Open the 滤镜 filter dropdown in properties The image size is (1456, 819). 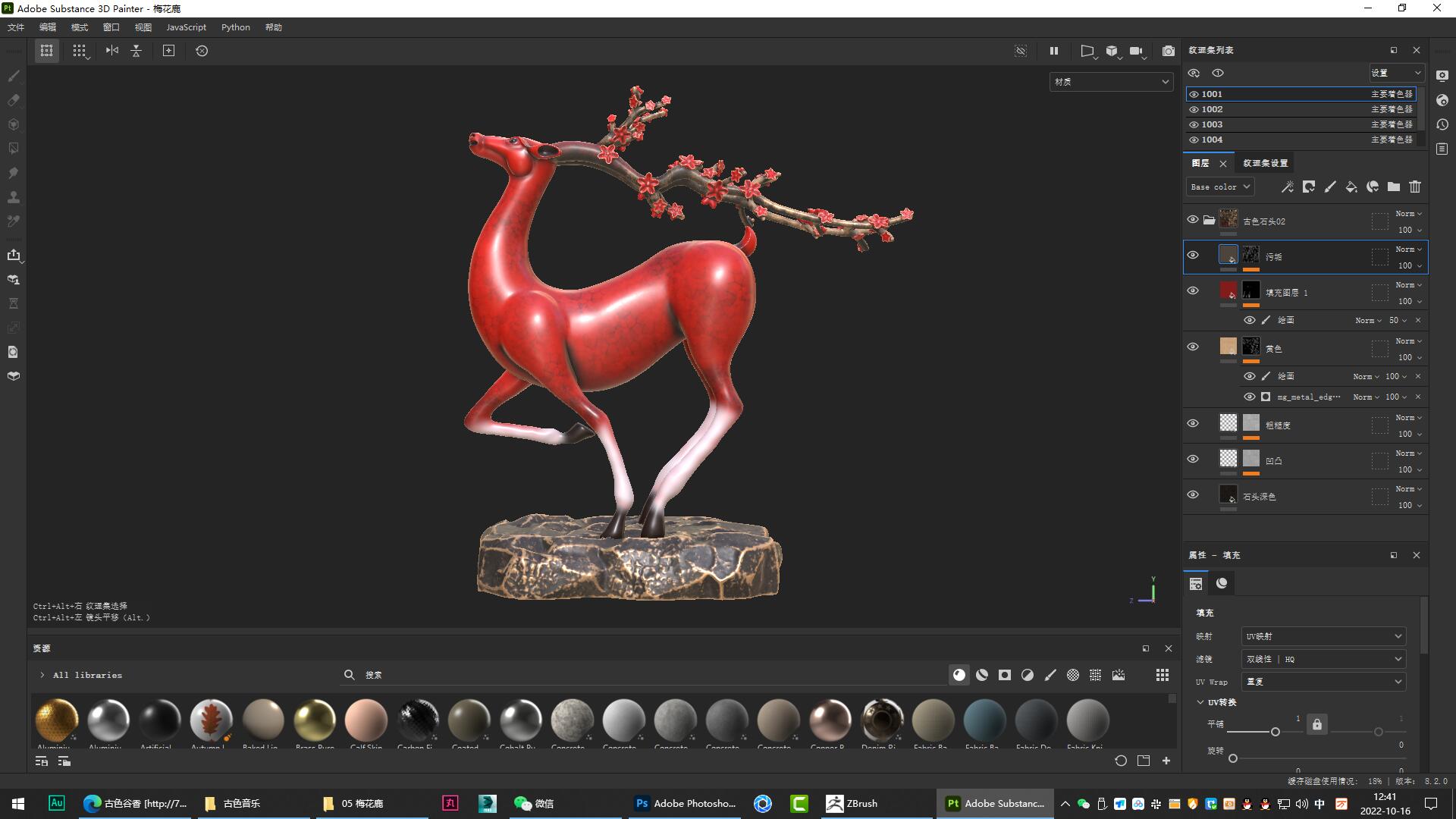click(1323, 659)
